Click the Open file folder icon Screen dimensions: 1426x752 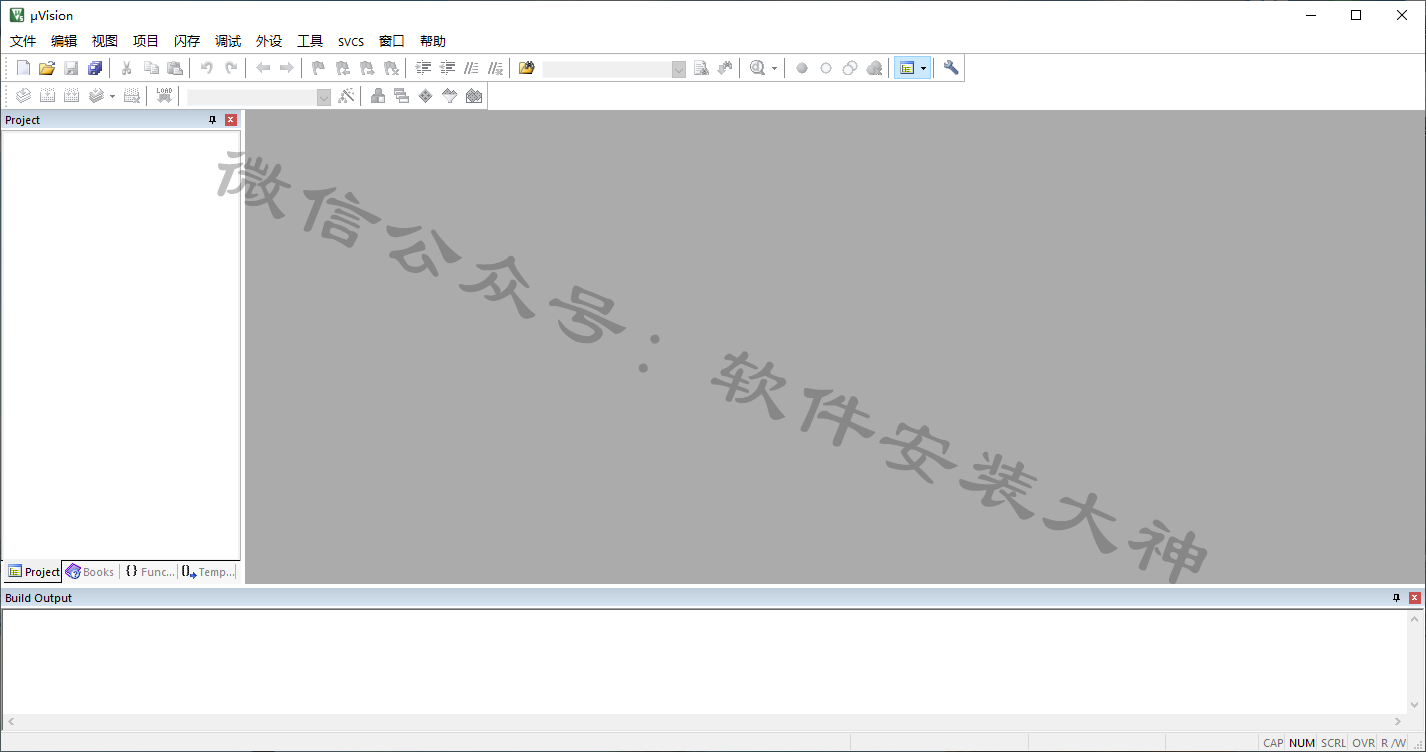[x=47, y=68]
